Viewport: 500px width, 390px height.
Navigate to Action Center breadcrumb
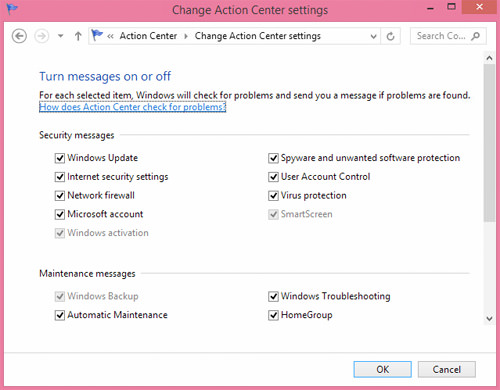coord(148,36)
